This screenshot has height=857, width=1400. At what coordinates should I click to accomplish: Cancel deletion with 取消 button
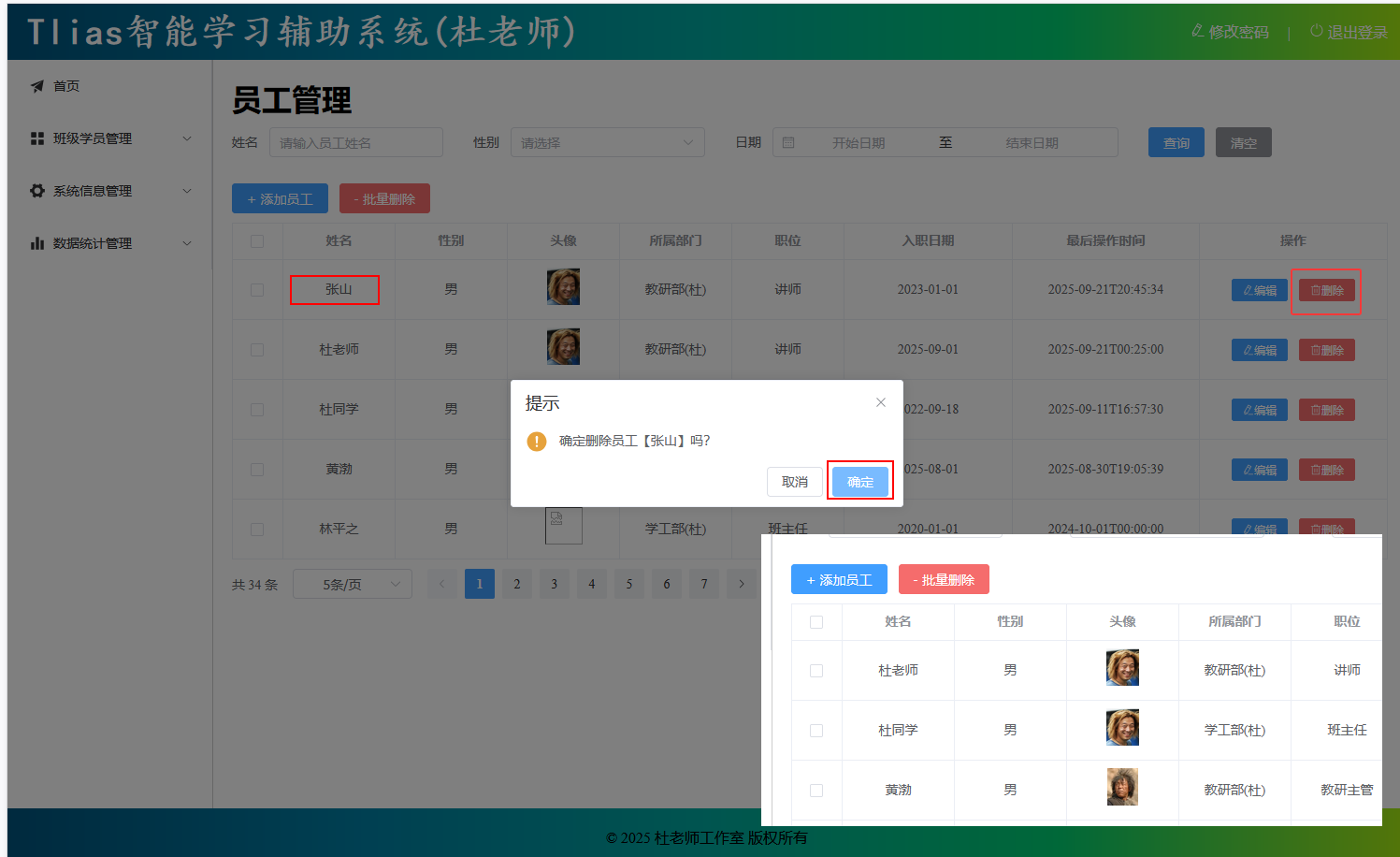[795, 482]
